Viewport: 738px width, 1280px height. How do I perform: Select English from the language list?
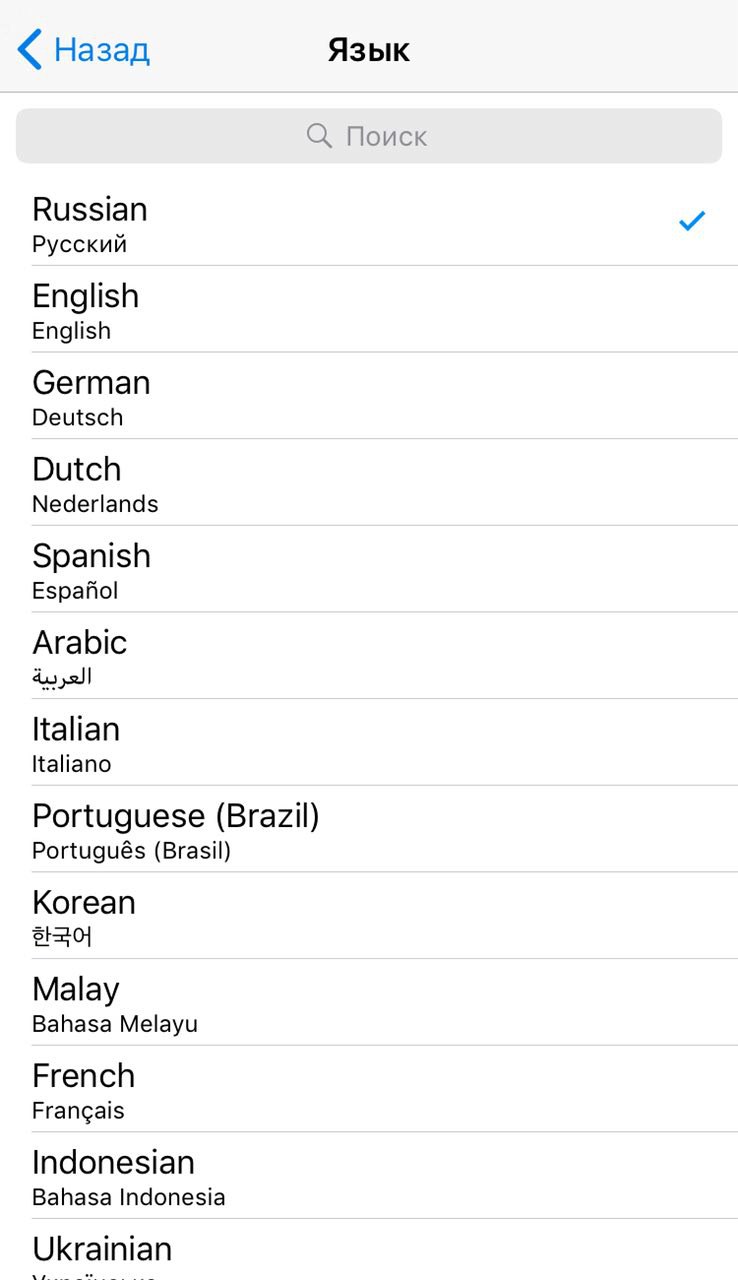tap(369, 309)
